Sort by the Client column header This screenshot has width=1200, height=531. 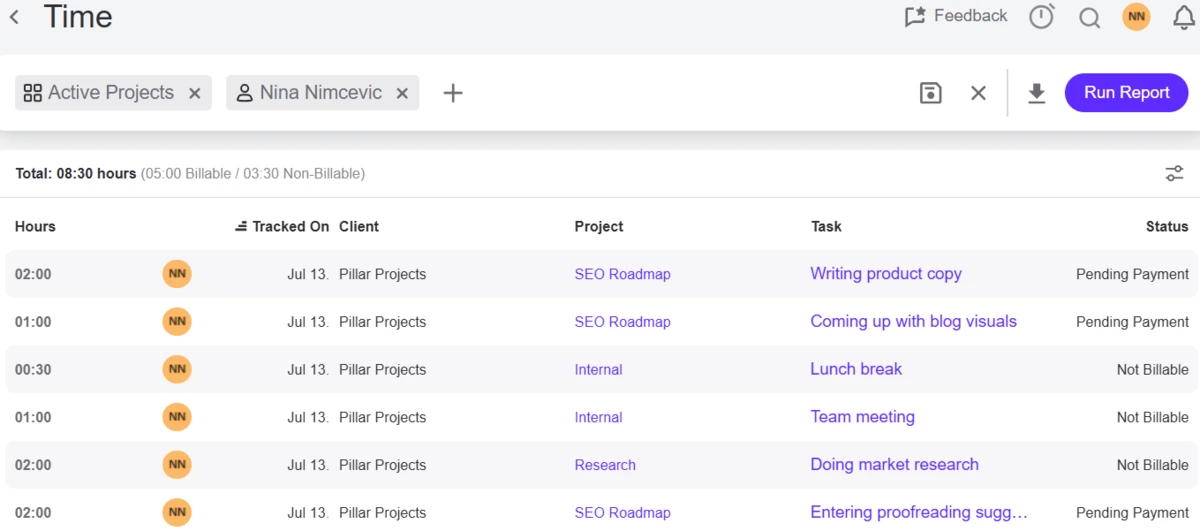click(359, 227)
